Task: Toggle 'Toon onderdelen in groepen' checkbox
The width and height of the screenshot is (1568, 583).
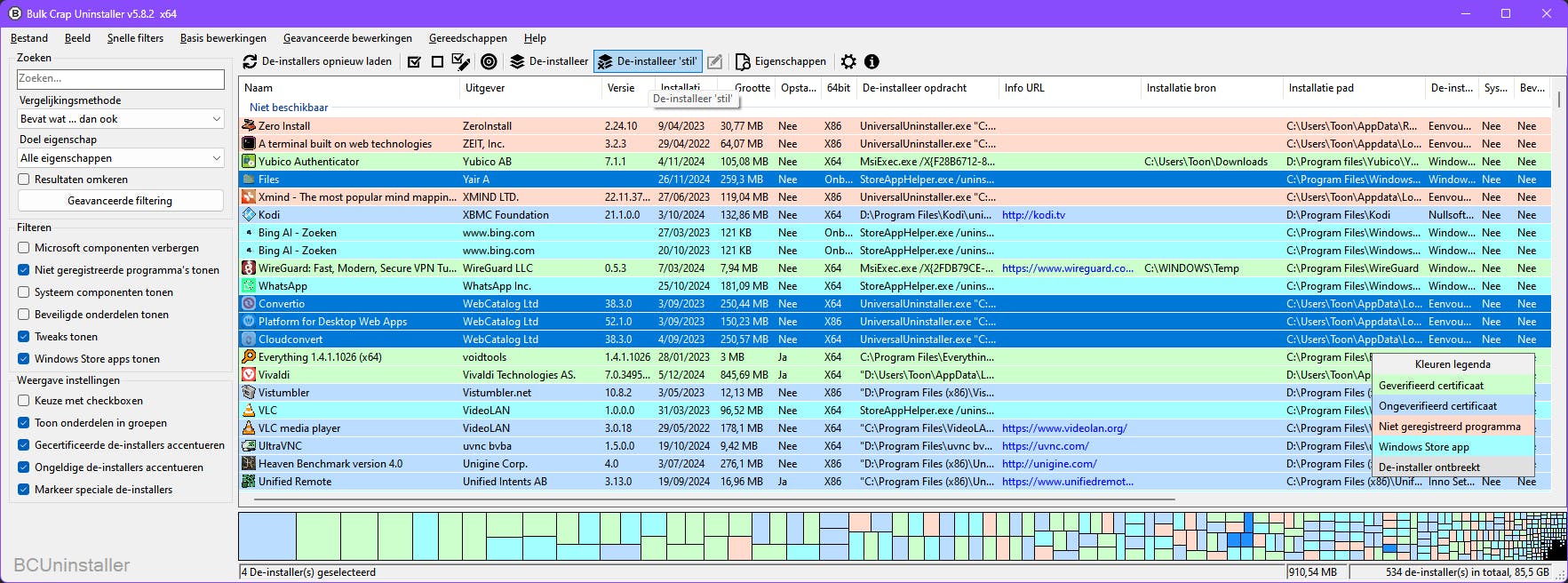Action: [x=24, y=423]
